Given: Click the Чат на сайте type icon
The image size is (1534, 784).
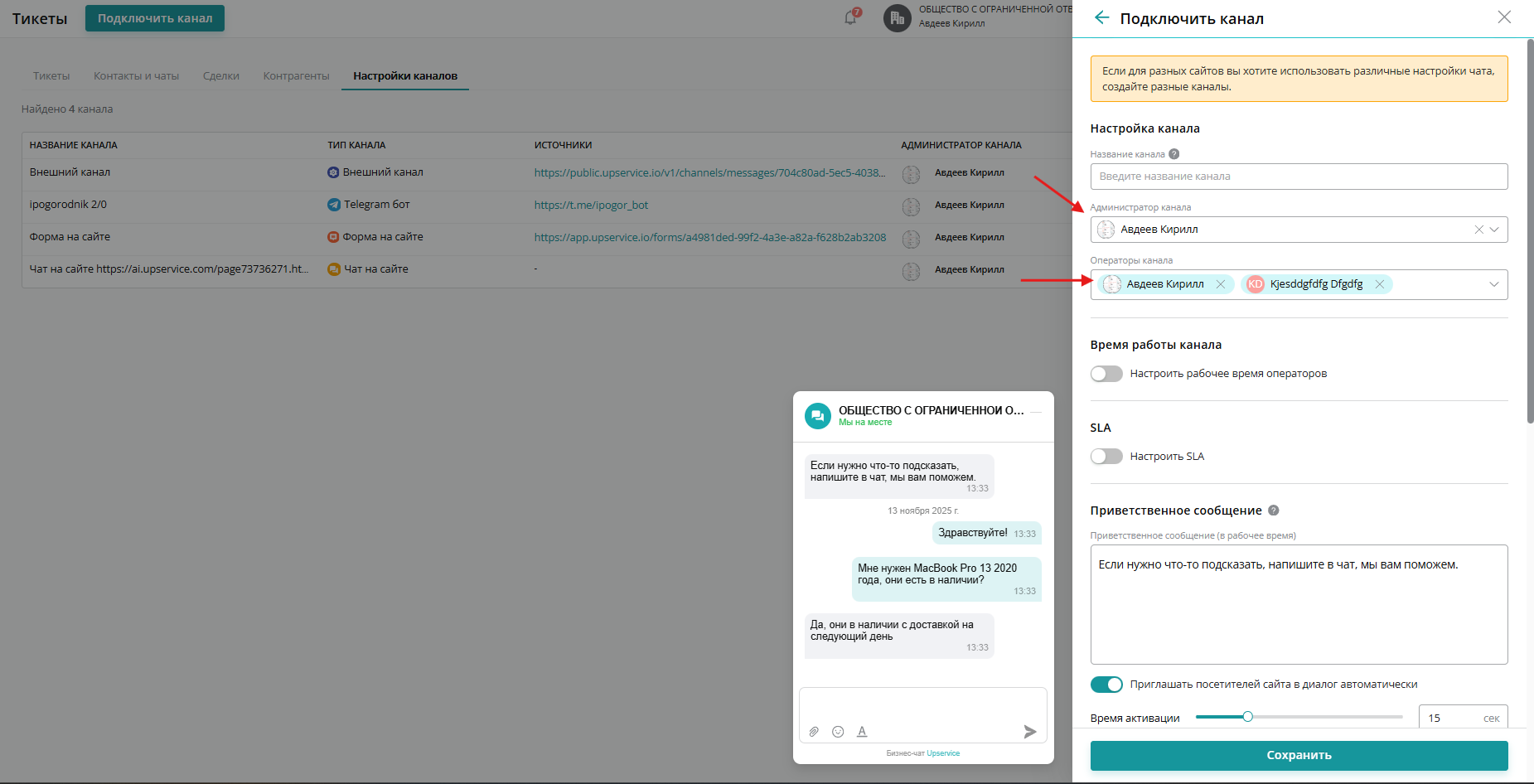Looking at the screenshot, I should [x=333, y=269].
